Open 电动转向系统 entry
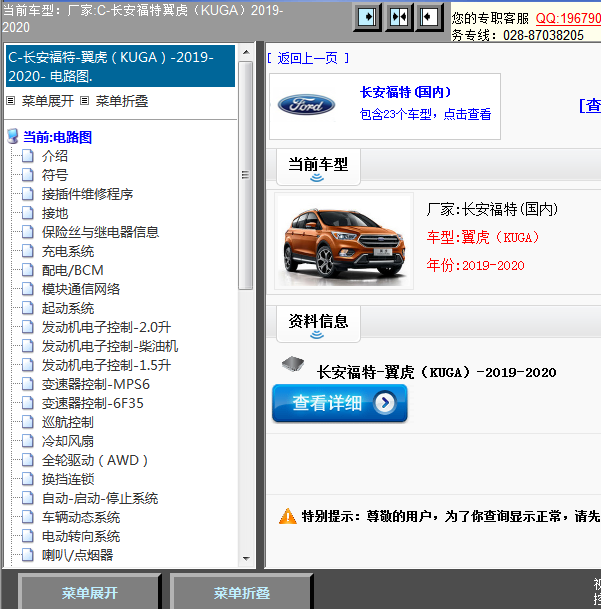This screenshot has height=609, width=601. pyautogui.click(x=81, y=536)
